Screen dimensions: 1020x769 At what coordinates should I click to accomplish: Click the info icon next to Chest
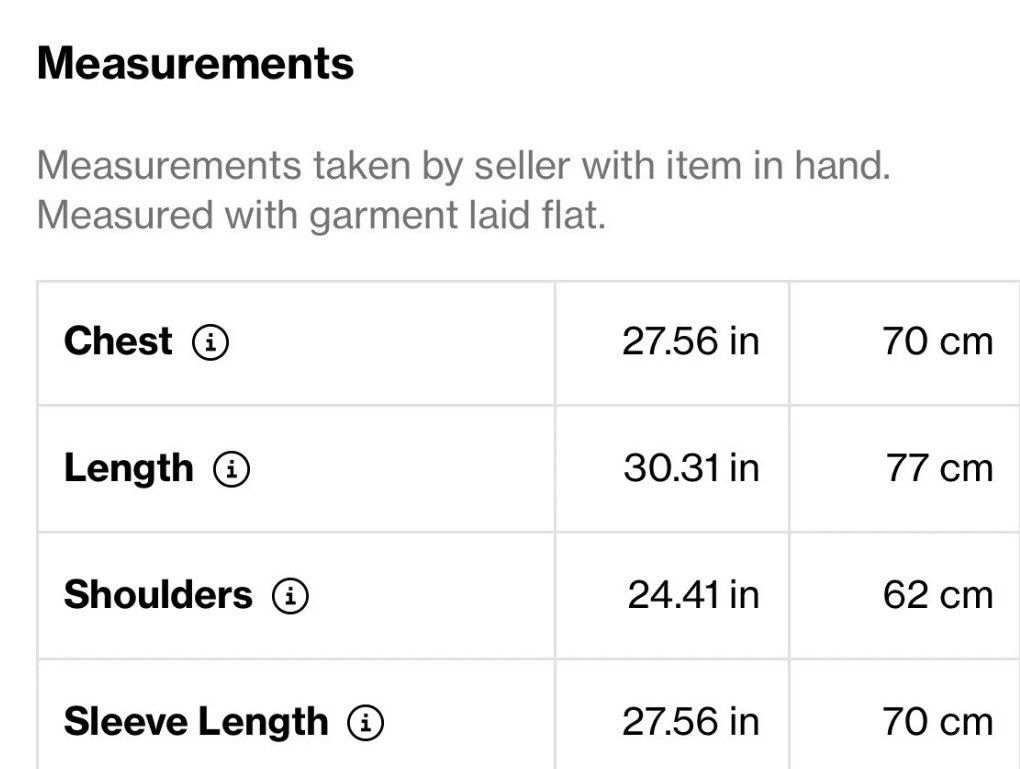click(210, 342)
